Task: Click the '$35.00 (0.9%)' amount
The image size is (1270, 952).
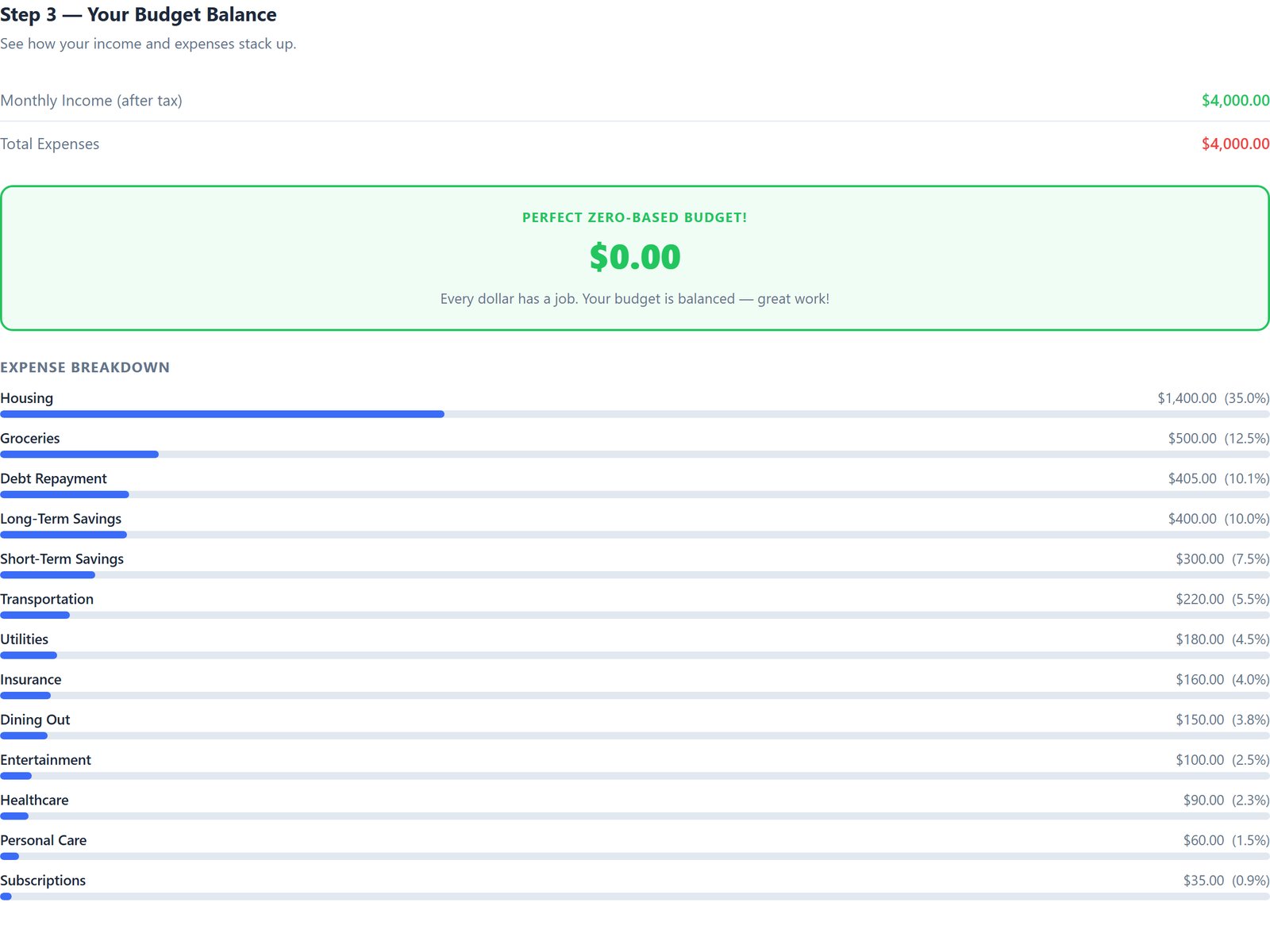Action: [1226, 881]
